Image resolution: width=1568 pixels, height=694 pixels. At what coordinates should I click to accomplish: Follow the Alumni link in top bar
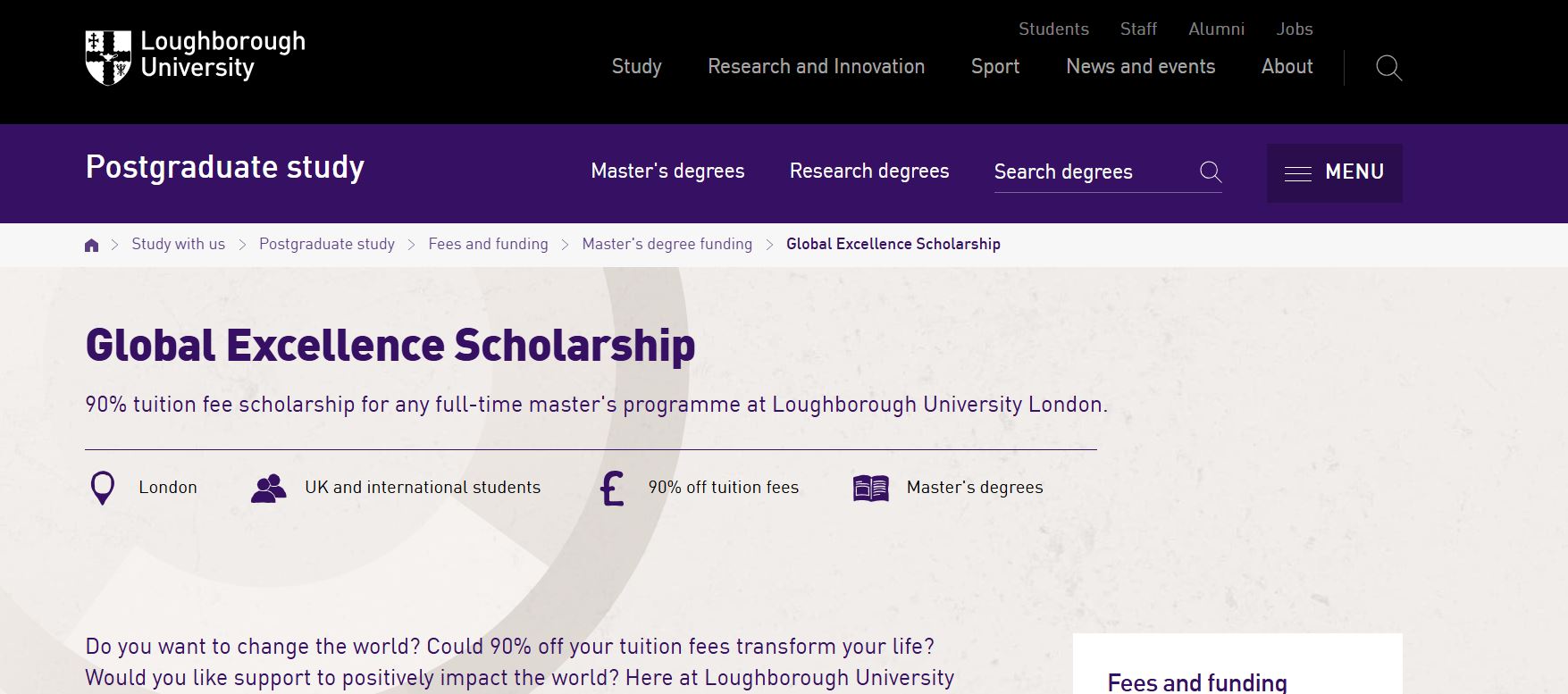1216,29
